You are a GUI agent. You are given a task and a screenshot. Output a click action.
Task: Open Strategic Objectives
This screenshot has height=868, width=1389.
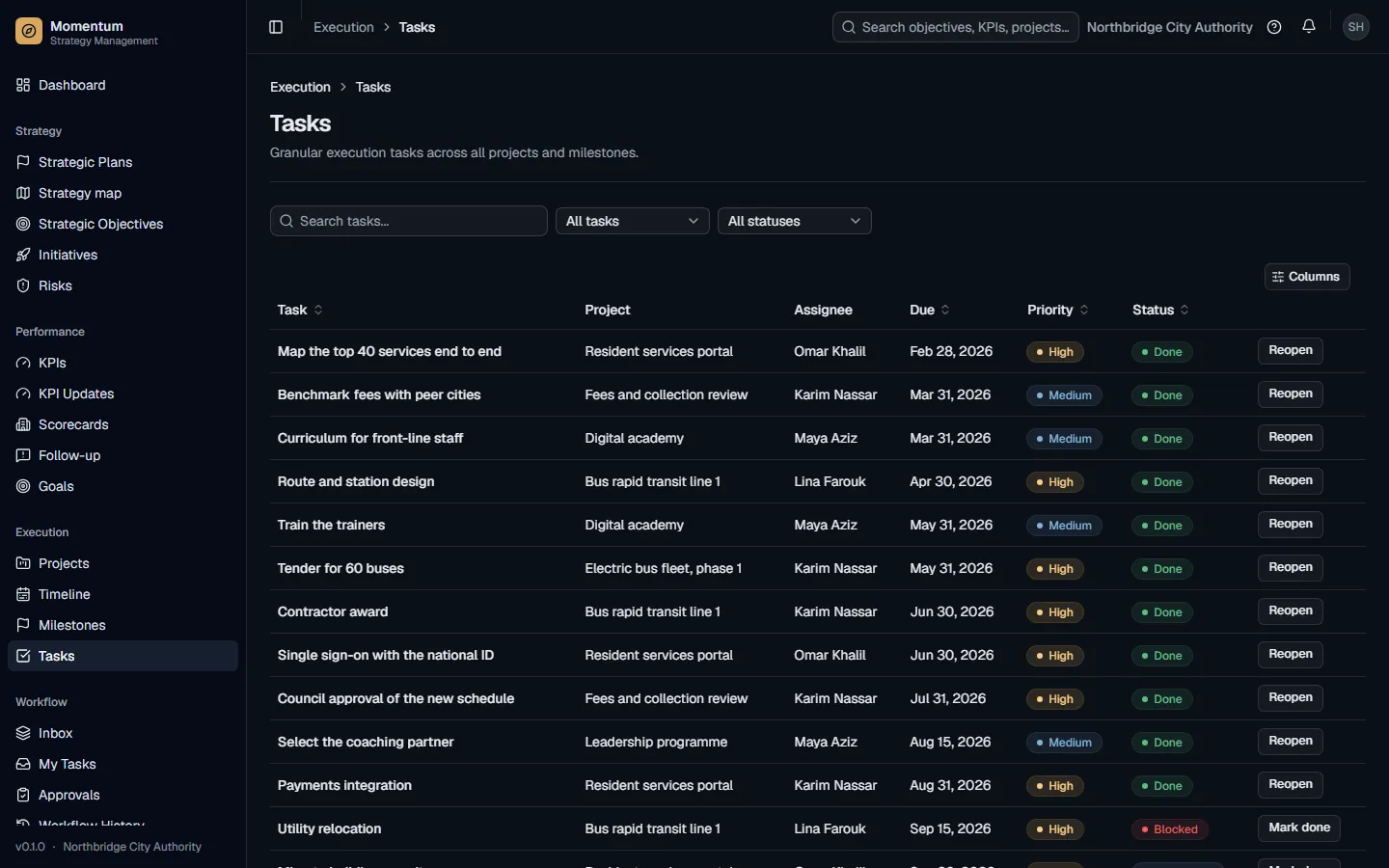123,224
